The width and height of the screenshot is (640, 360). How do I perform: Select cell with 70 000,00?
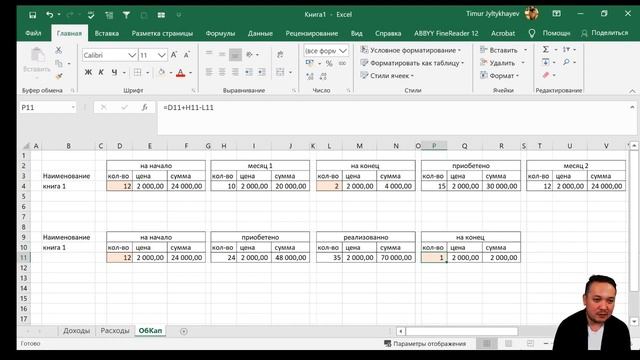tap(396, 258)
